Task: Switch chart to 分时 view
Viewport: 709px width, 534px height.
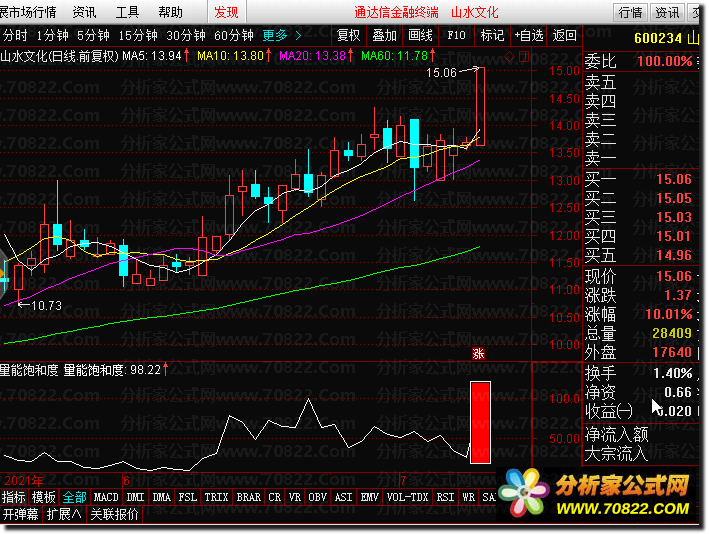Action: pyautogui.click(x=15, y=35)
